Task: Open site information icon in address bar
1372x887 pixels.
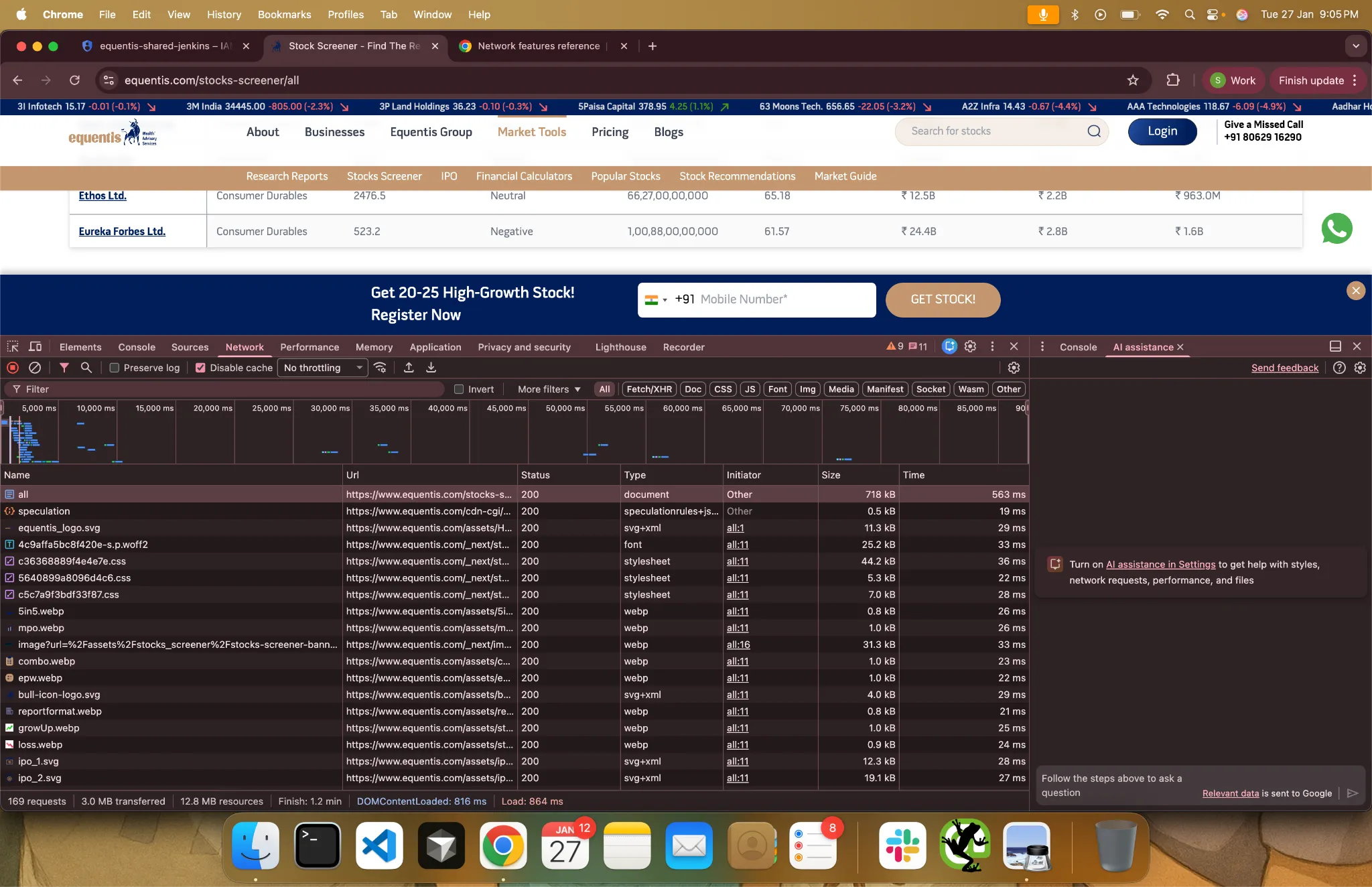Action: coord(109,80)
